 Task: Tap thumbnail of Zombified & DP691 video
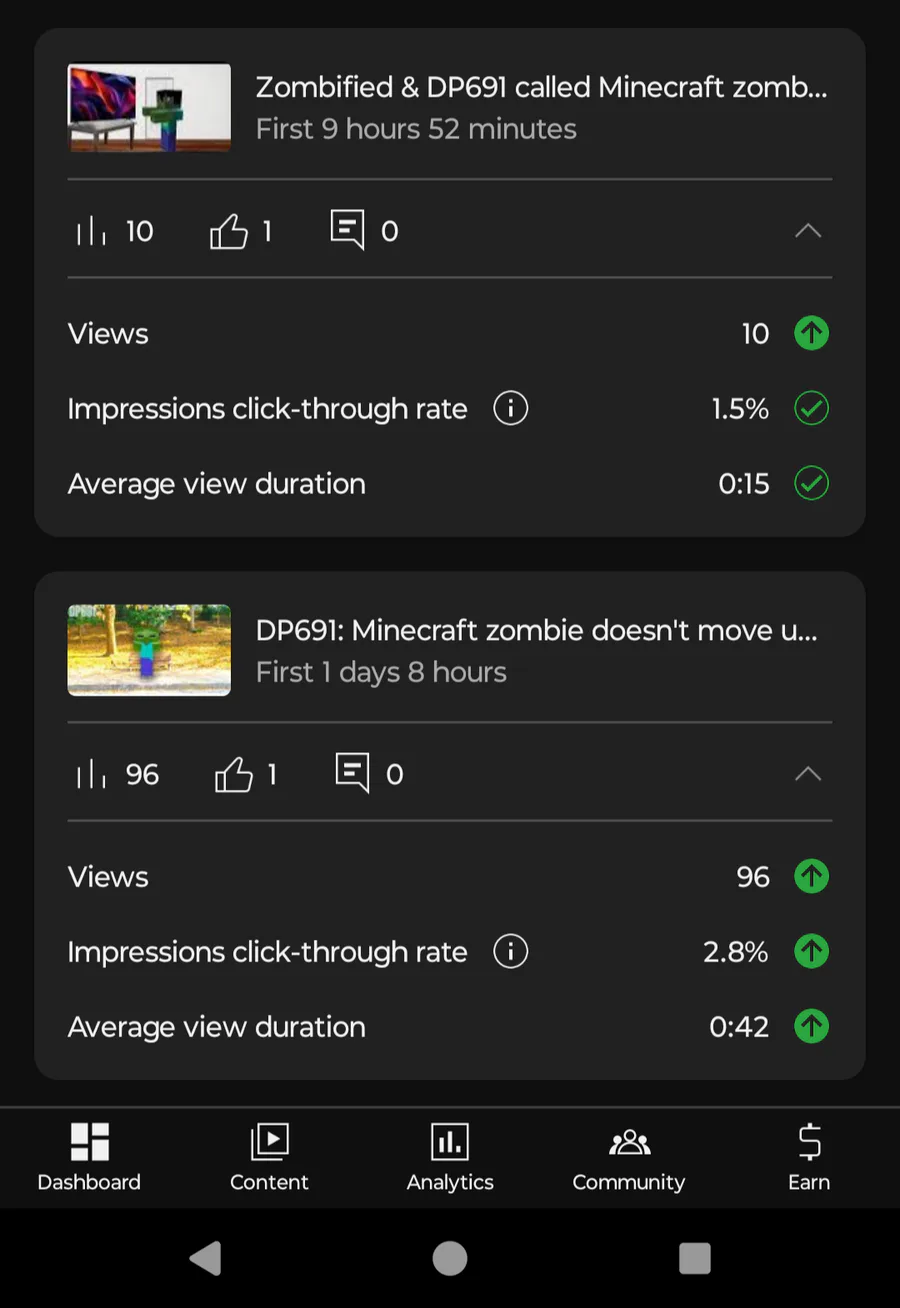[x=149, y=108]
